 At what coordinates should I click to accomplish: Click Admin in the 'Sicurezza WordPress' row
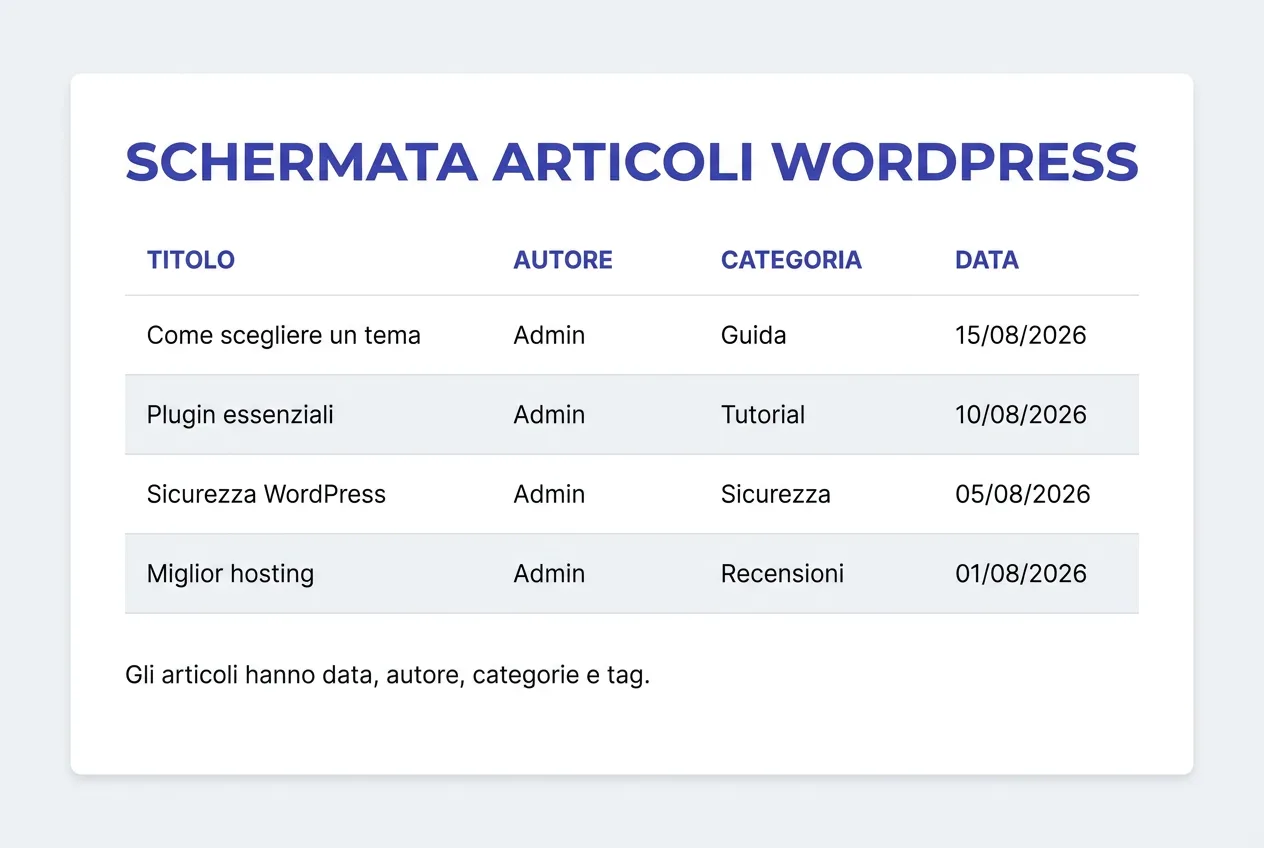(x=549, y=494)
